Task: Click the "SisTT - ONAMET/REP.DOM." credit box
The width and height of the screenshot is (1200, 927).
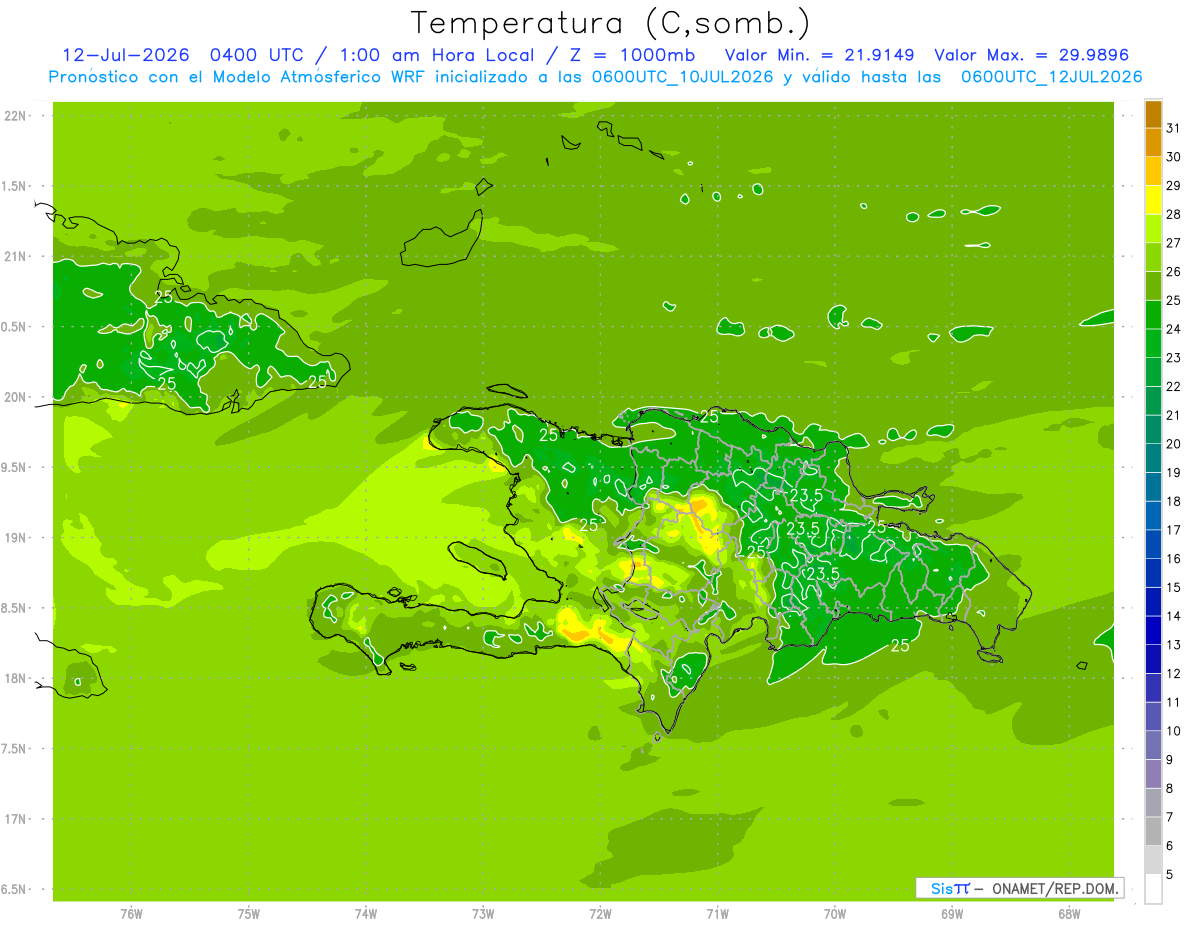Action: (x=1019, y=888)
